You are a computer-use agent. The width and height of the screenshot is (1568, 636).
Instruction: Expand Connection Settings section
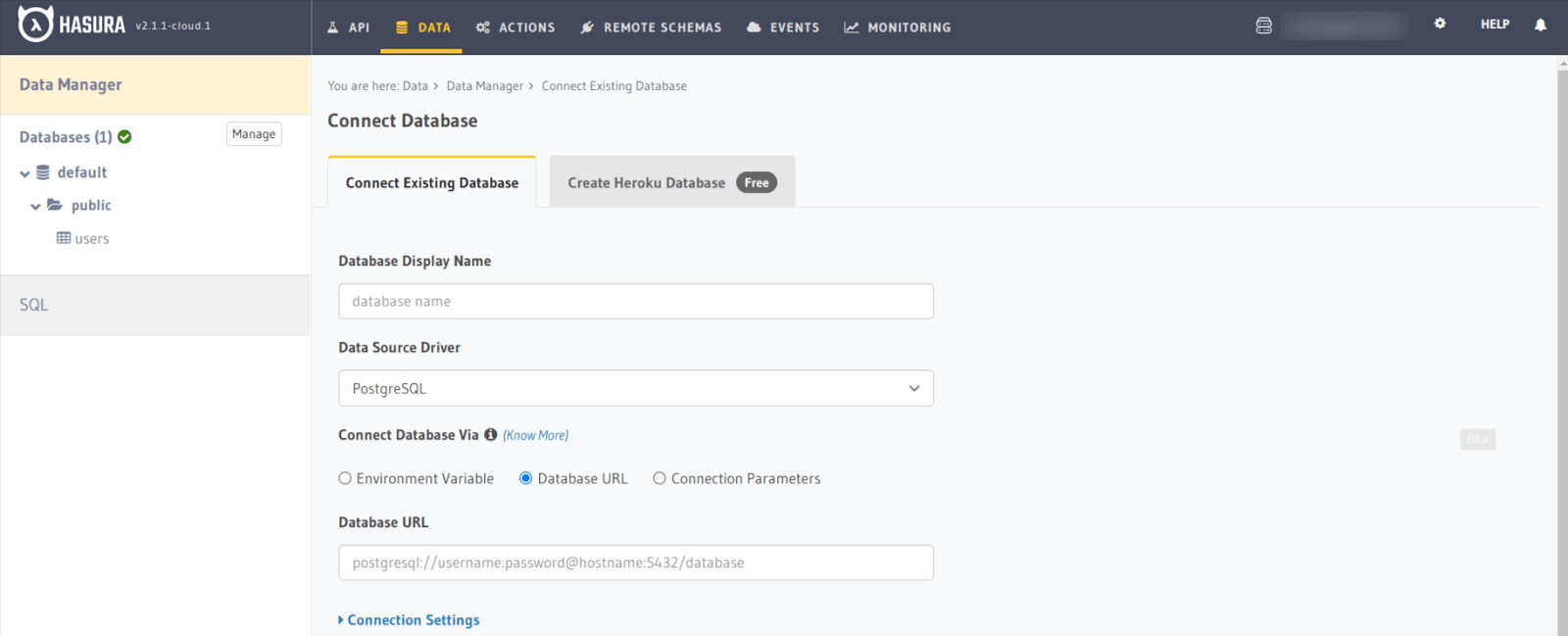(x=409, y=620)
